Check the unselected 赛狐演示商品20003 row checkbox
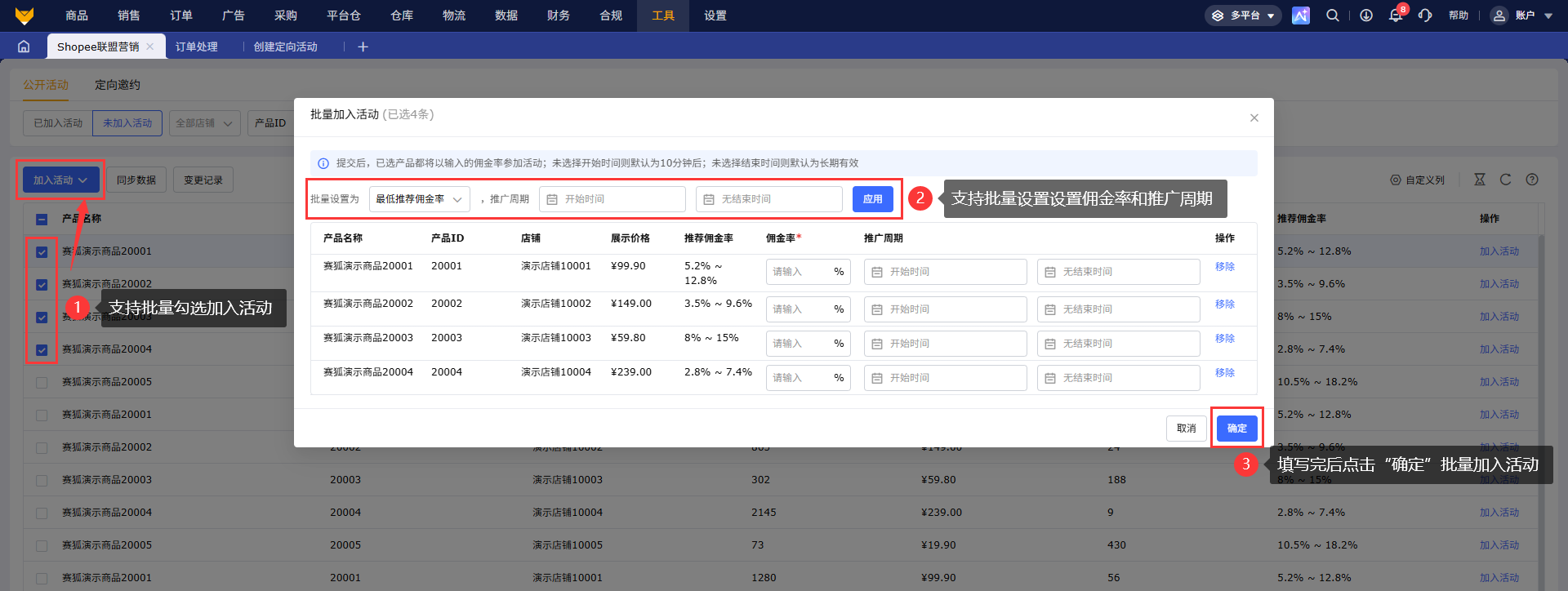Image resolution: width=1568 pixels, height=591 pixels. click(x=42, y=481)
